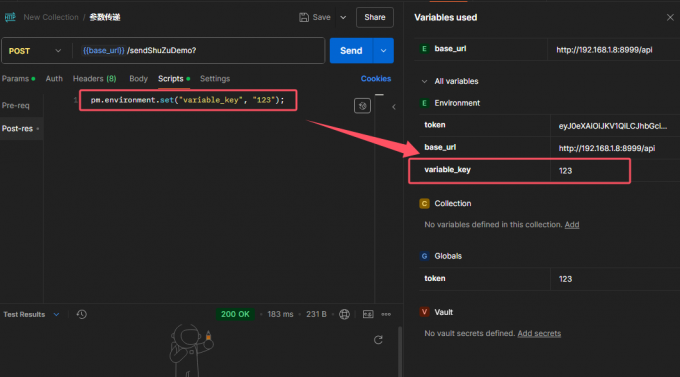Click the Environment E badge icon
680x377 pixels.
(425, 103)
